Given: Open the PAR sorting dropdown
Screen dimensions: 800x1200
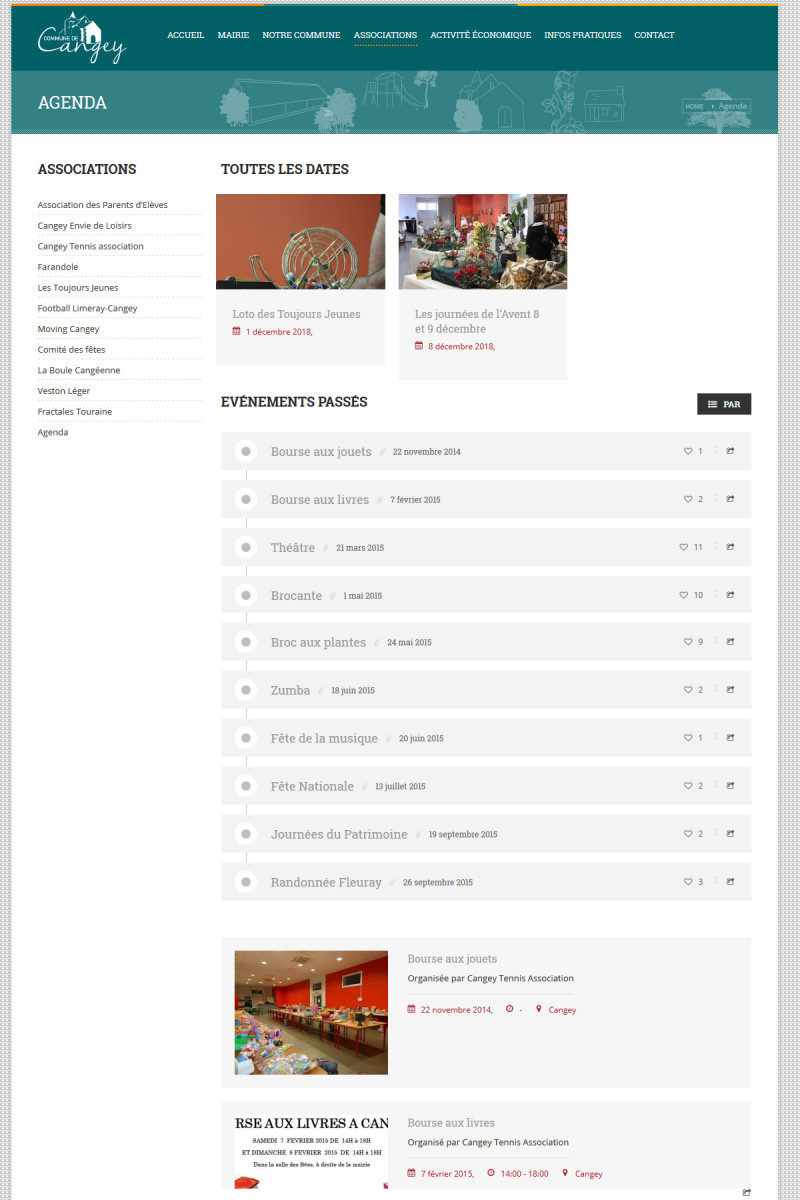Looking at the screenshot, I should pyautogui.click(x=724, y=404).
